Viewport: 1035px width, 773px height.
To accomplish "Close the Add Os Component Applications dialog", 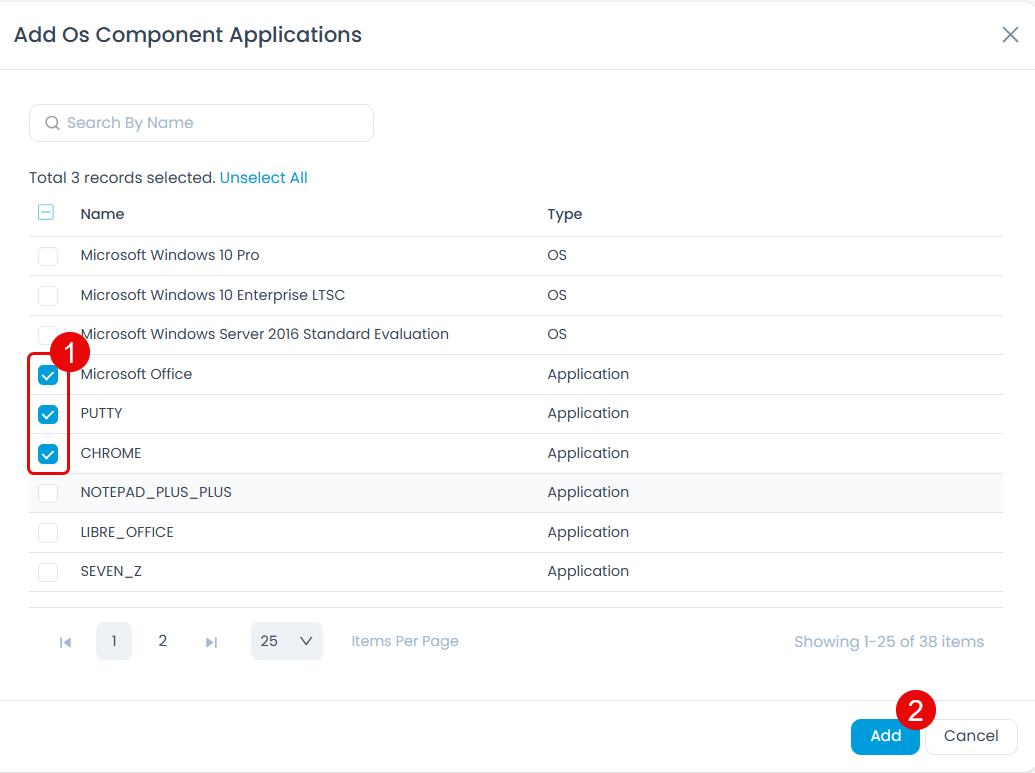I will point(1009,34).
